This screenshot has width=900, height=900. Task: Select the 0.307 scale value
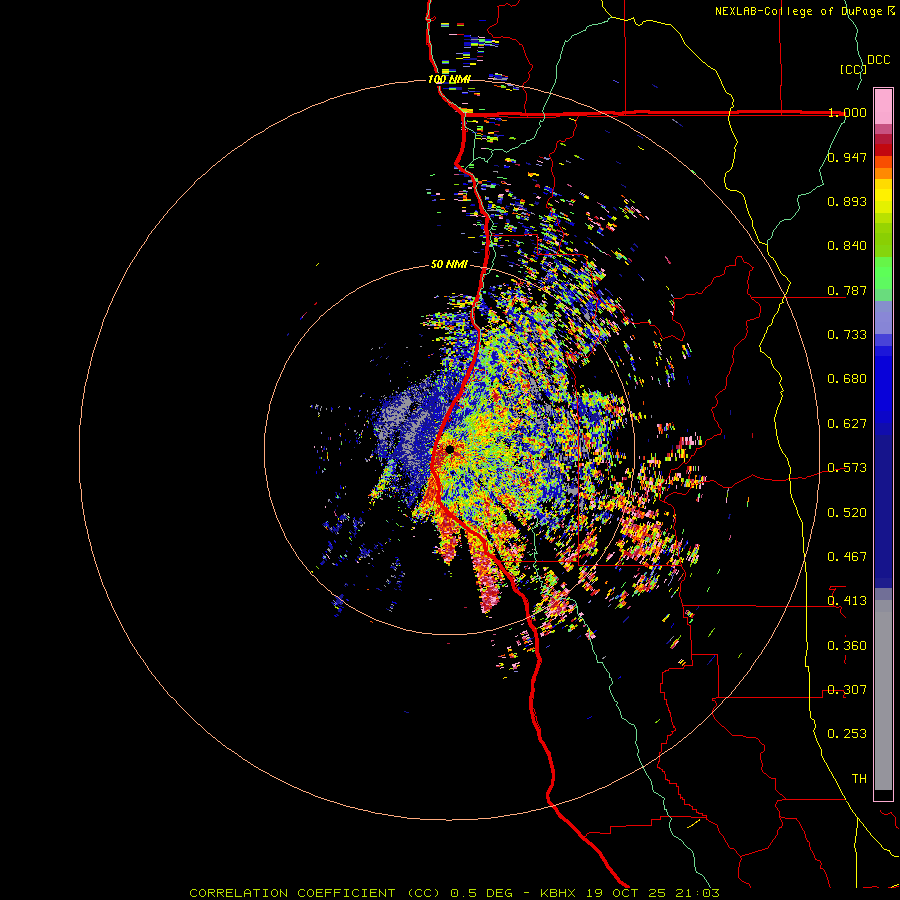[847, 690]
